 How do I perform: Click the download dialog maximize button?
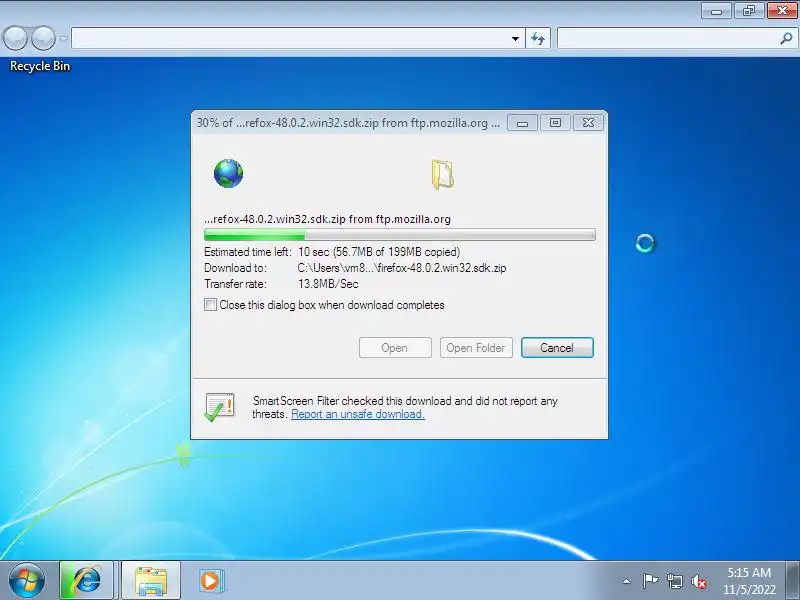tap(555, 122)
